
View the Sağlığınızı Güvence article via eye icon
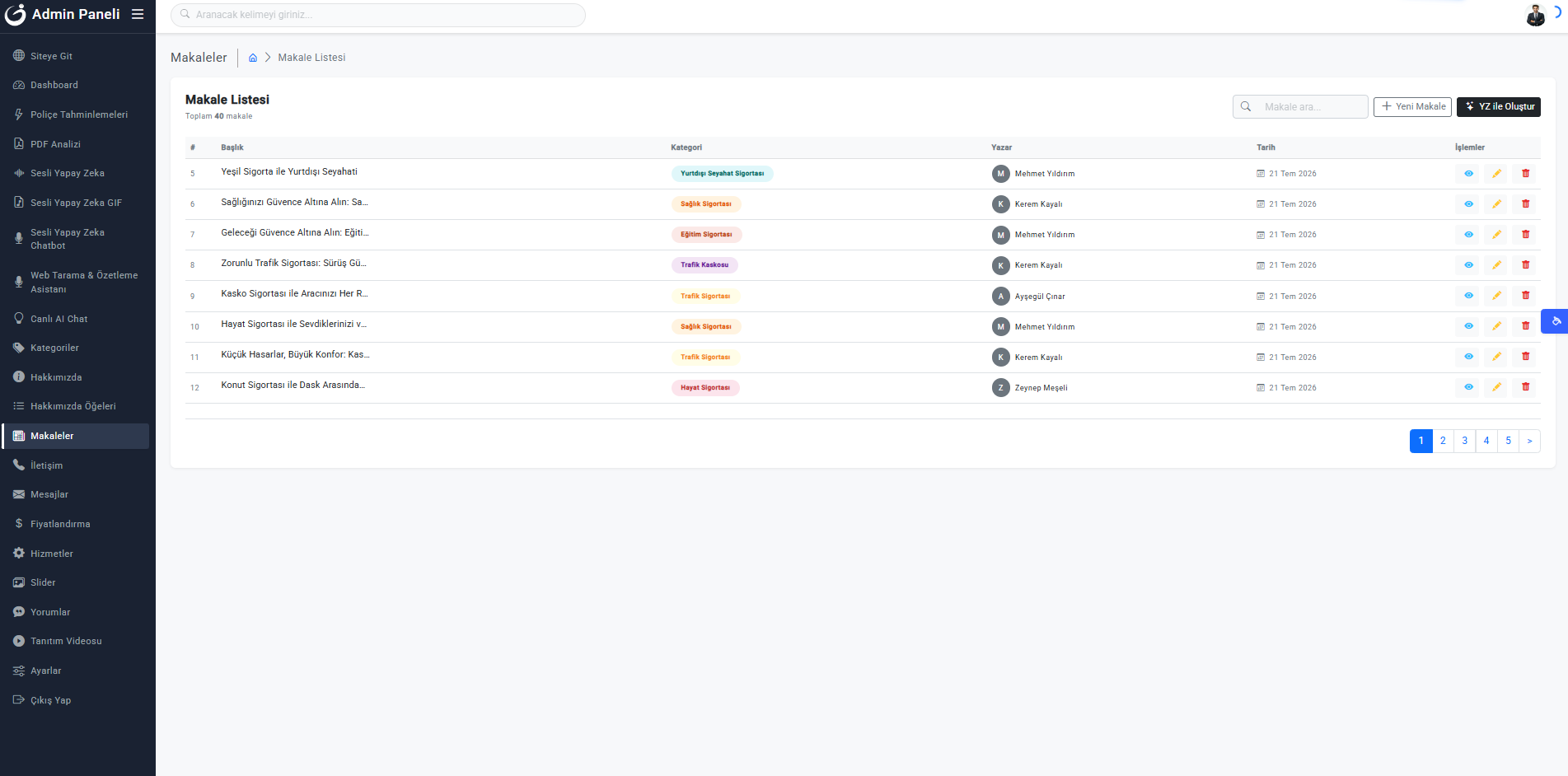pos(1468,204)
